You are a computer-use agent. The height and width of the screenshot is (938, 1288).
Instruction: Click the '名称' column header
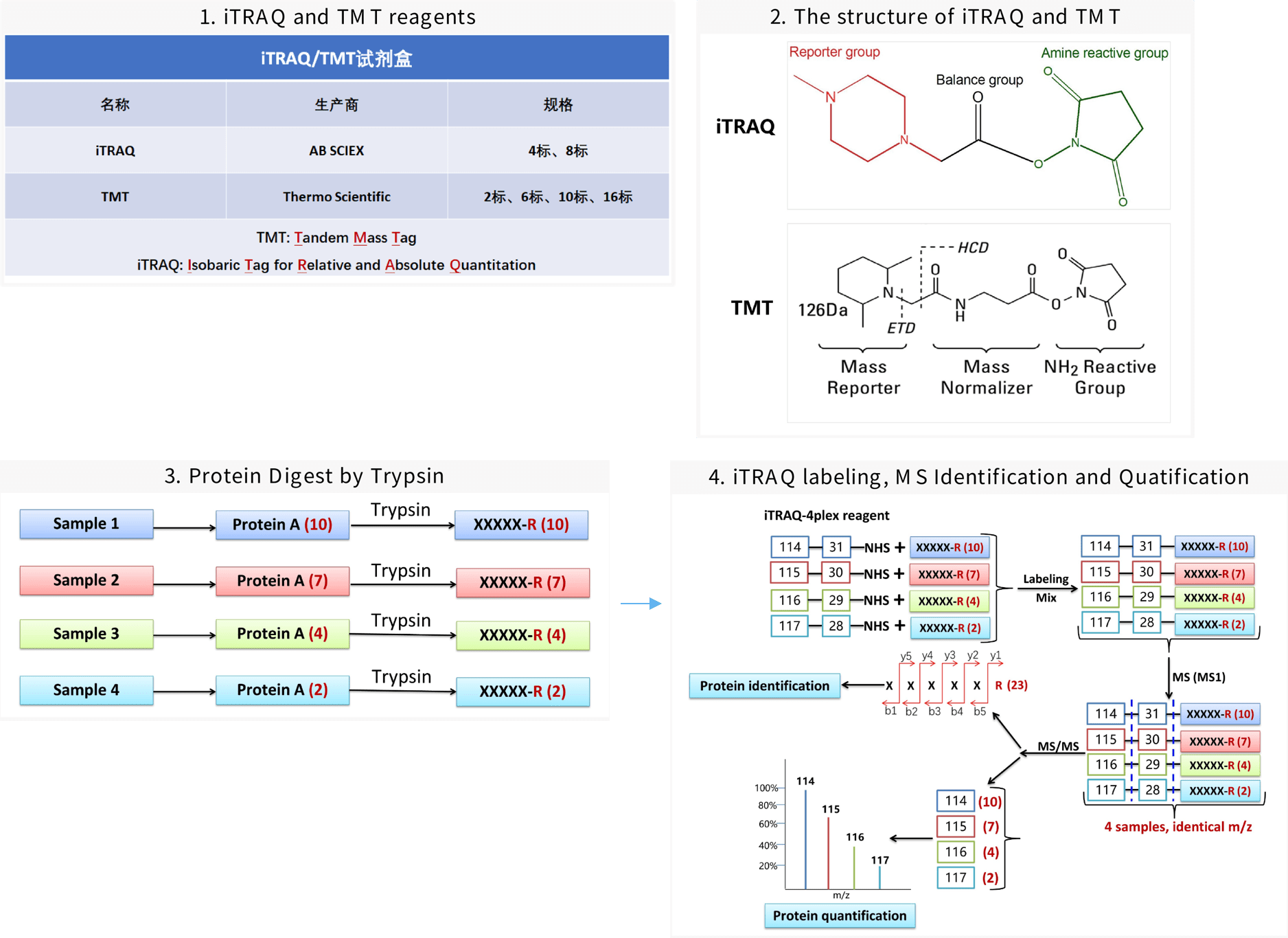(x=115, y=104)
